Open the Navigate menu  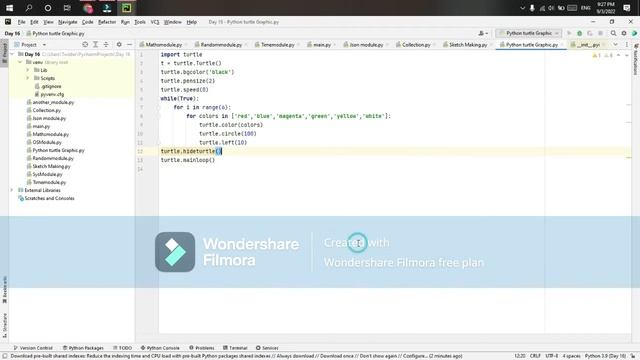[67, 22]
